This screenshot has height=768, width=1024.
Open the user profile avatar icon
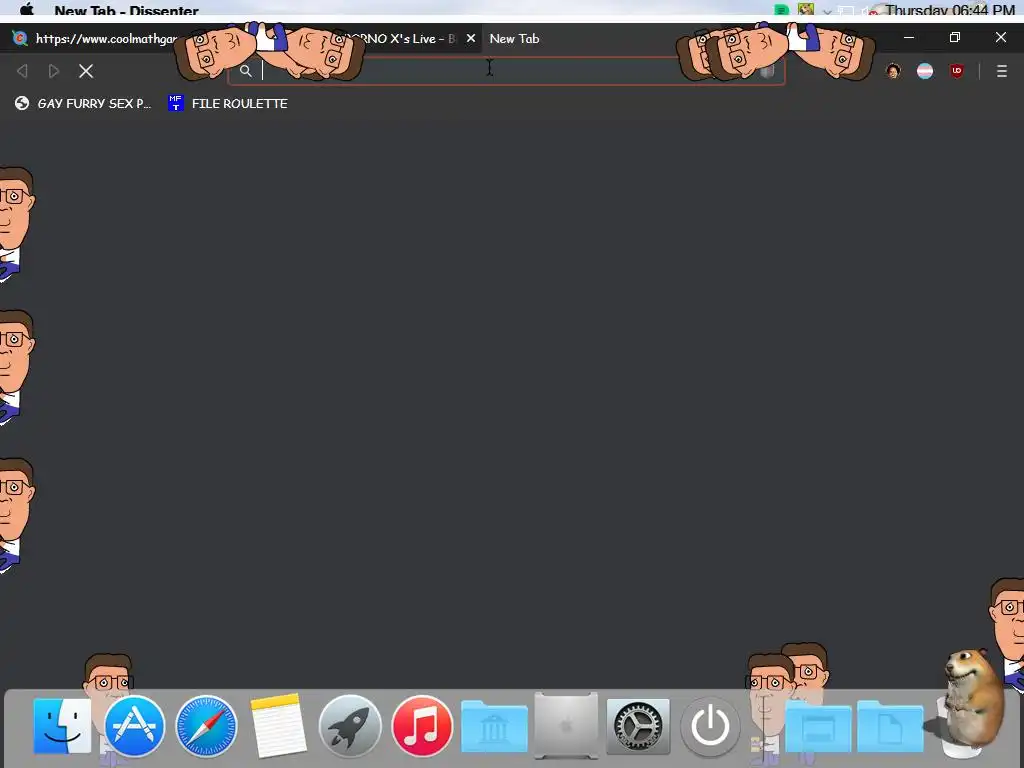coord(893,71)
